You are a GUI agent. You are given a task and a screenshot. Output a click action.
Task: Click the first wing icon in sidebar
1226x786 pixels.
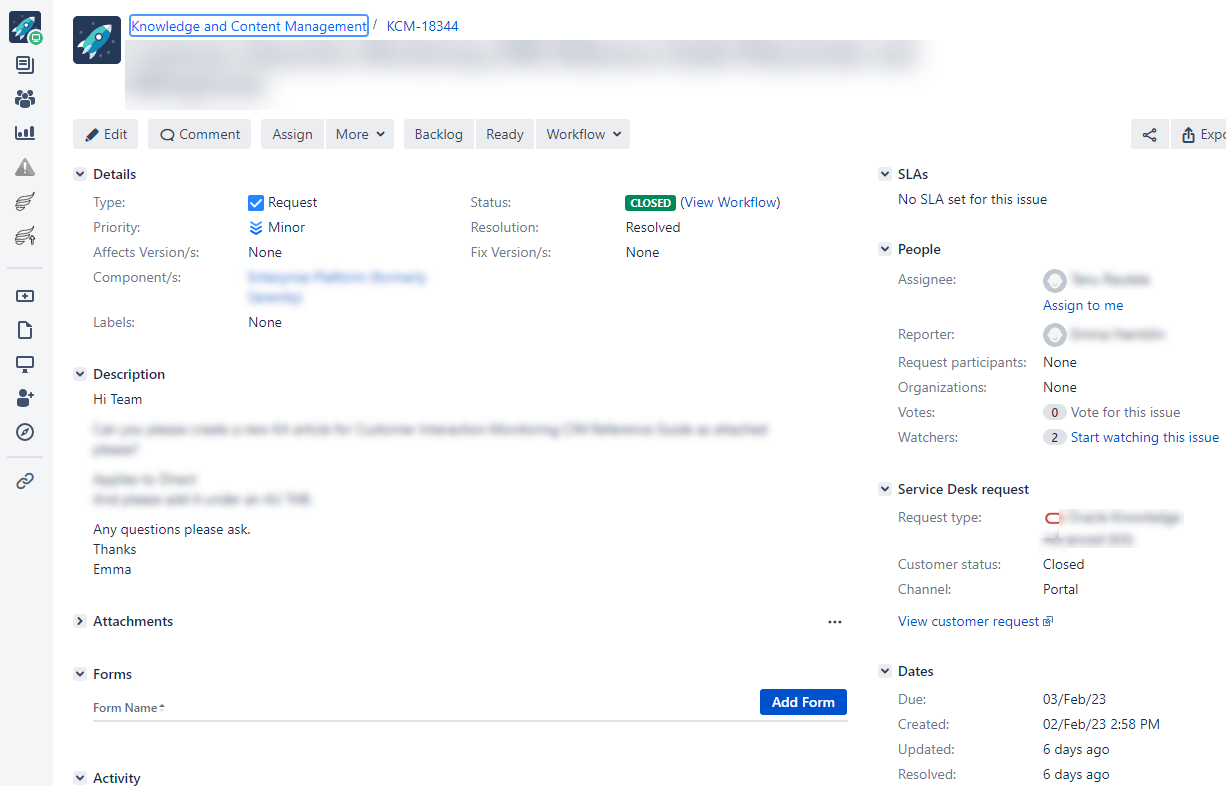(25, 201)
